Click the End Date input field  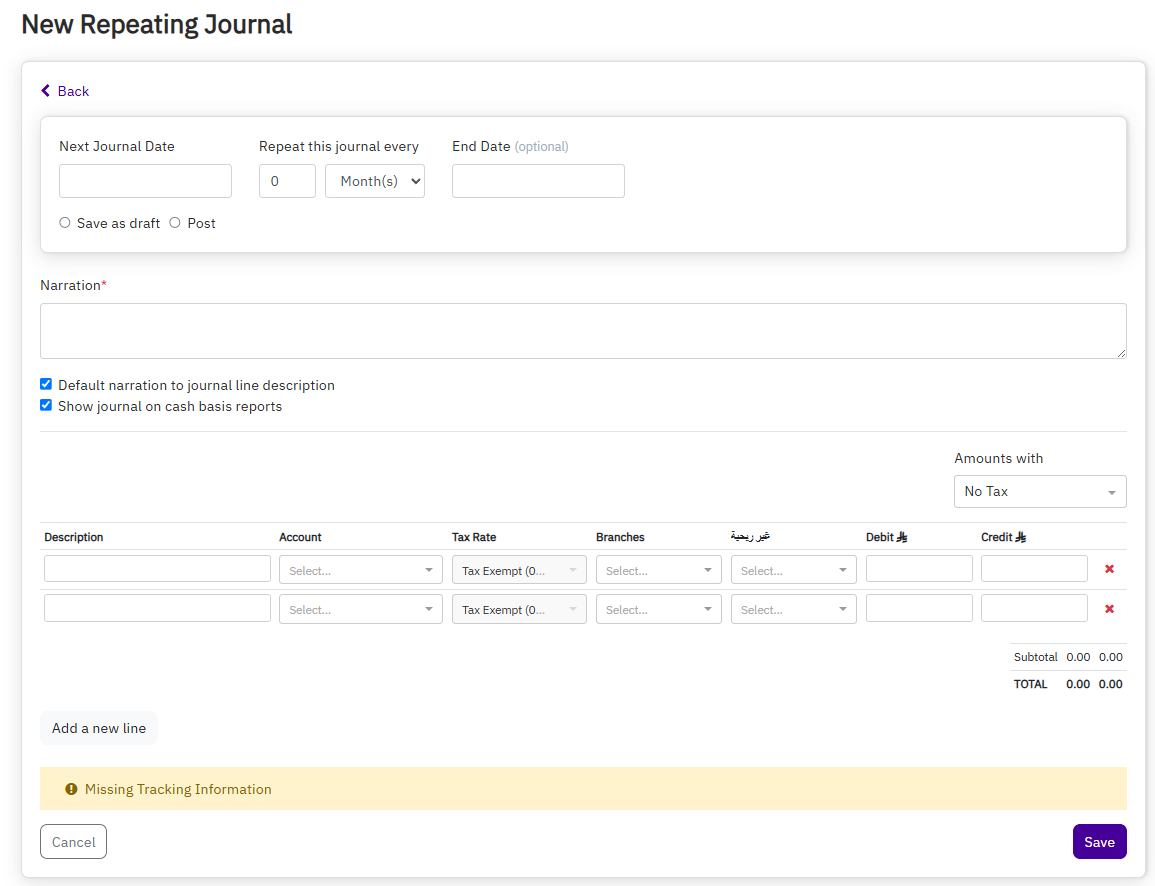click(x=538, y=181)
